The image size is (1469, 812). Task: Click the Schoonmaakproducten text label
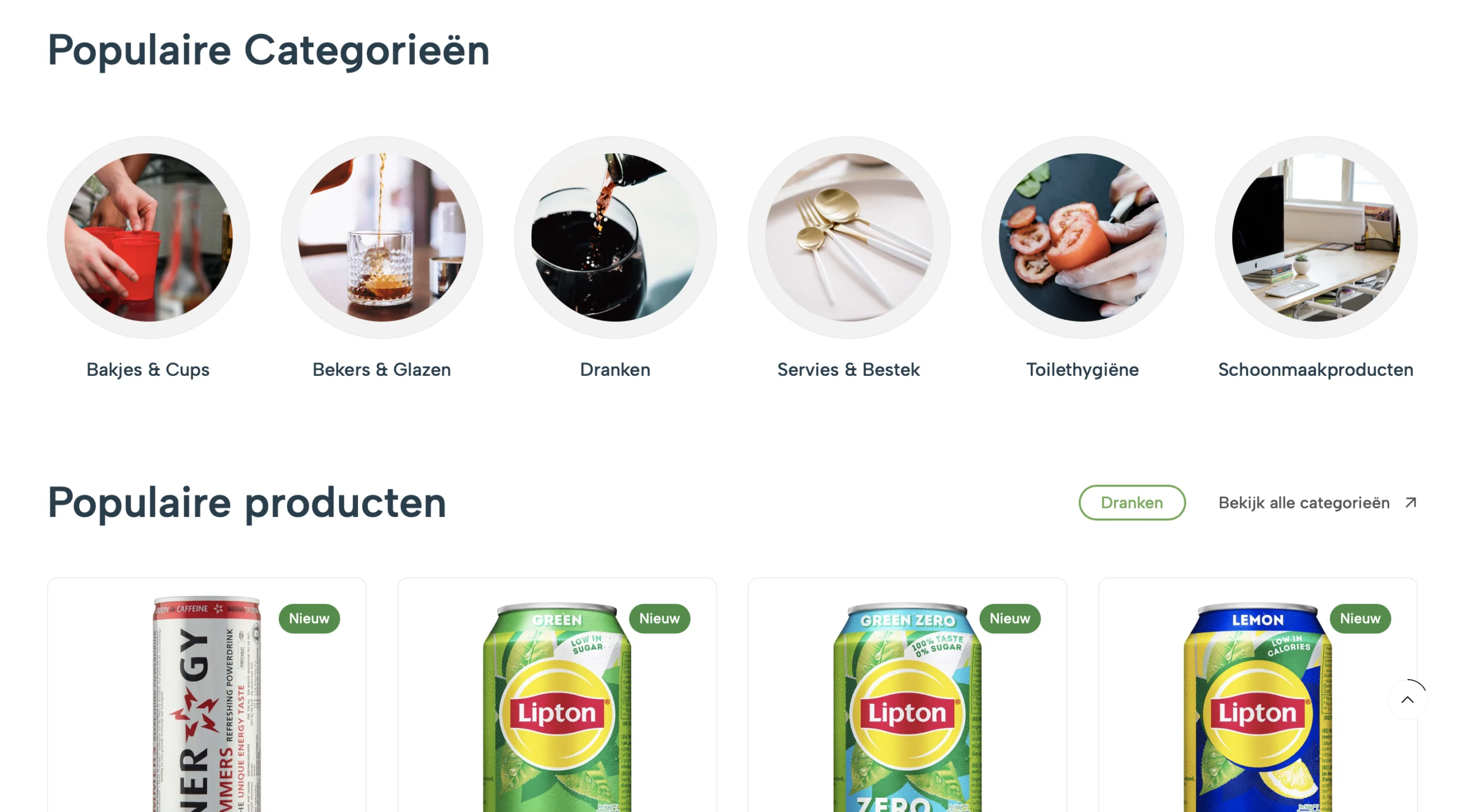(x=1316, y=370)
